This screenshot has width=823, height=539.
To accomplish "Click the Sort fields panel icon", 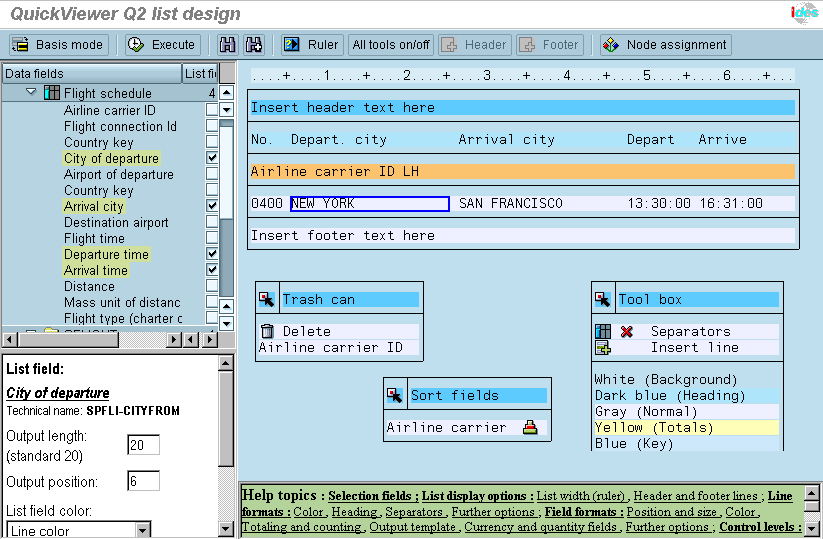I will pos(395,395).
